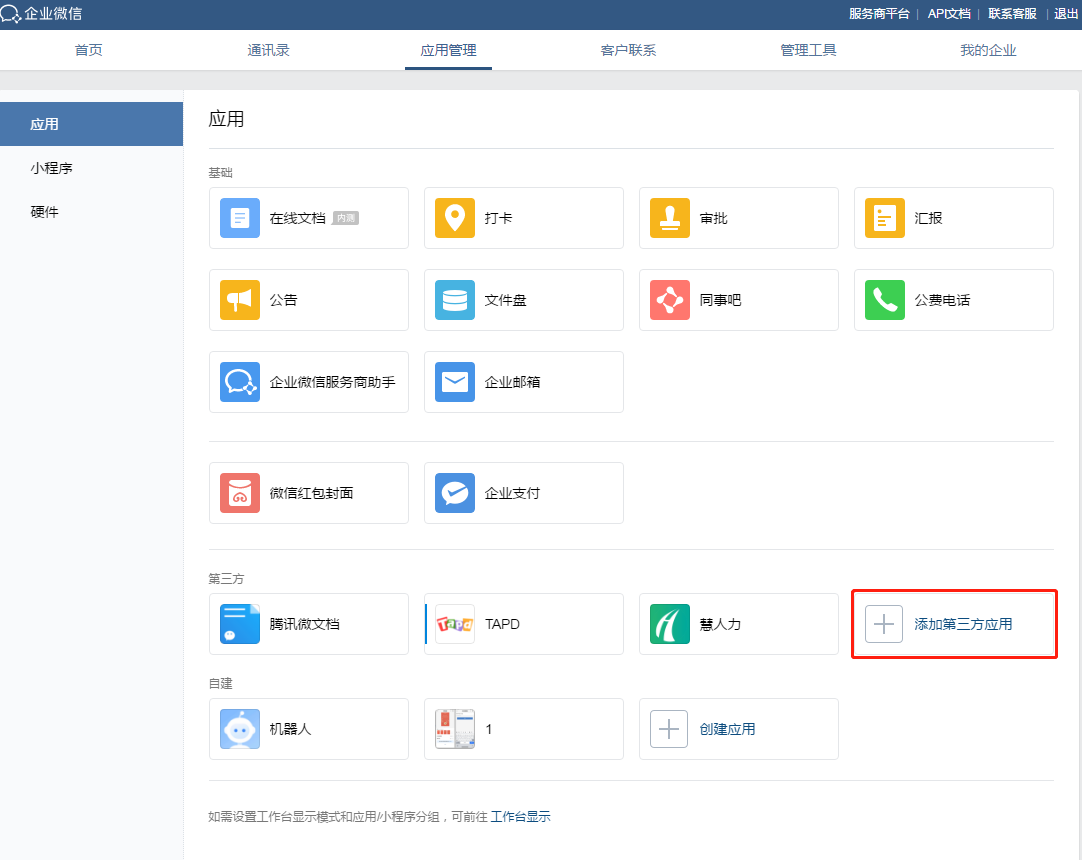Open the 在线文档 app icon
This screenshot has width=1082, height=860.
coord(240,218)
